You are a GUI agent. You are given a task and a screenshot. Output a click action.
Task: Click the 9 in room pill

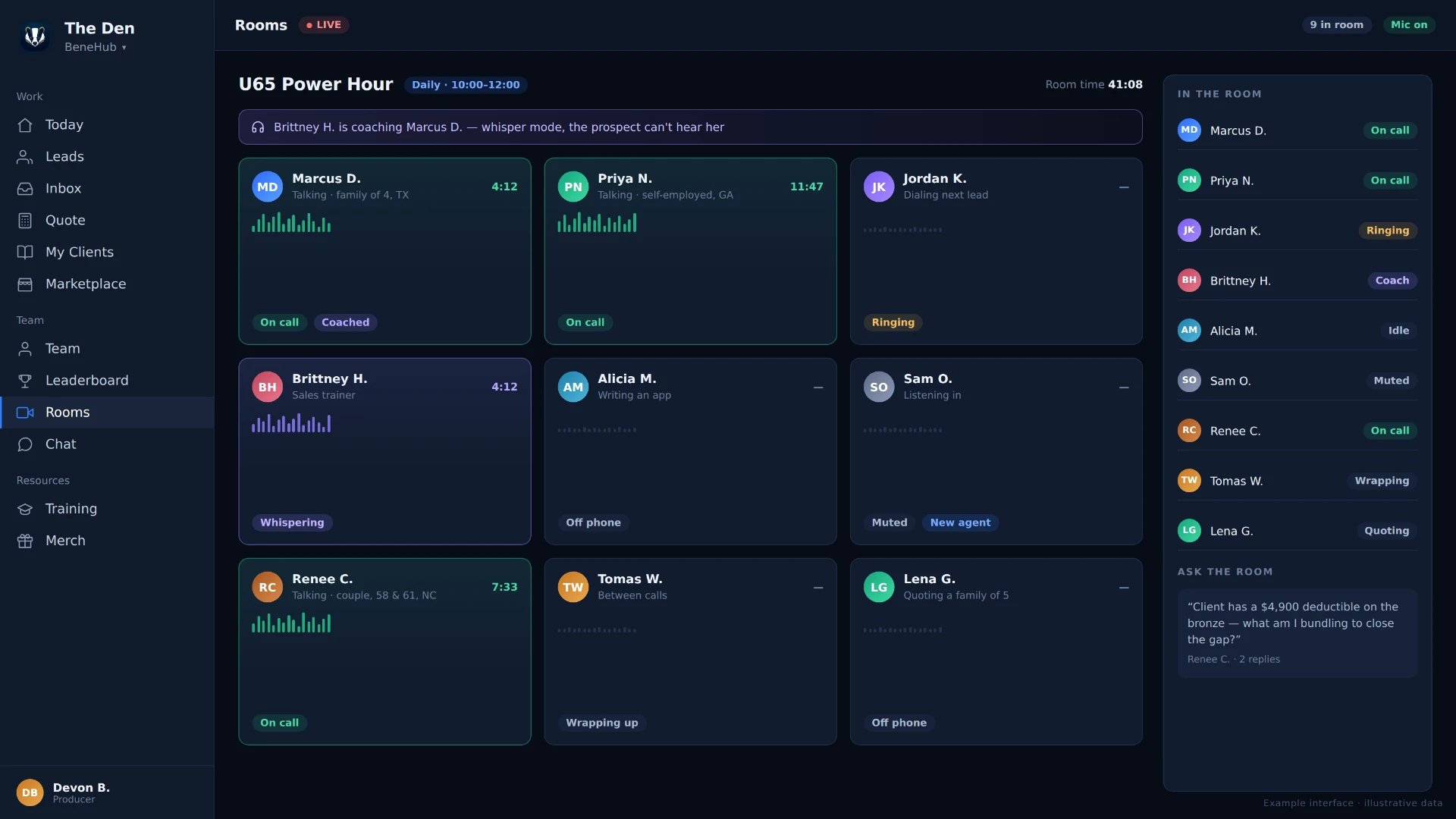[1336, 25]
